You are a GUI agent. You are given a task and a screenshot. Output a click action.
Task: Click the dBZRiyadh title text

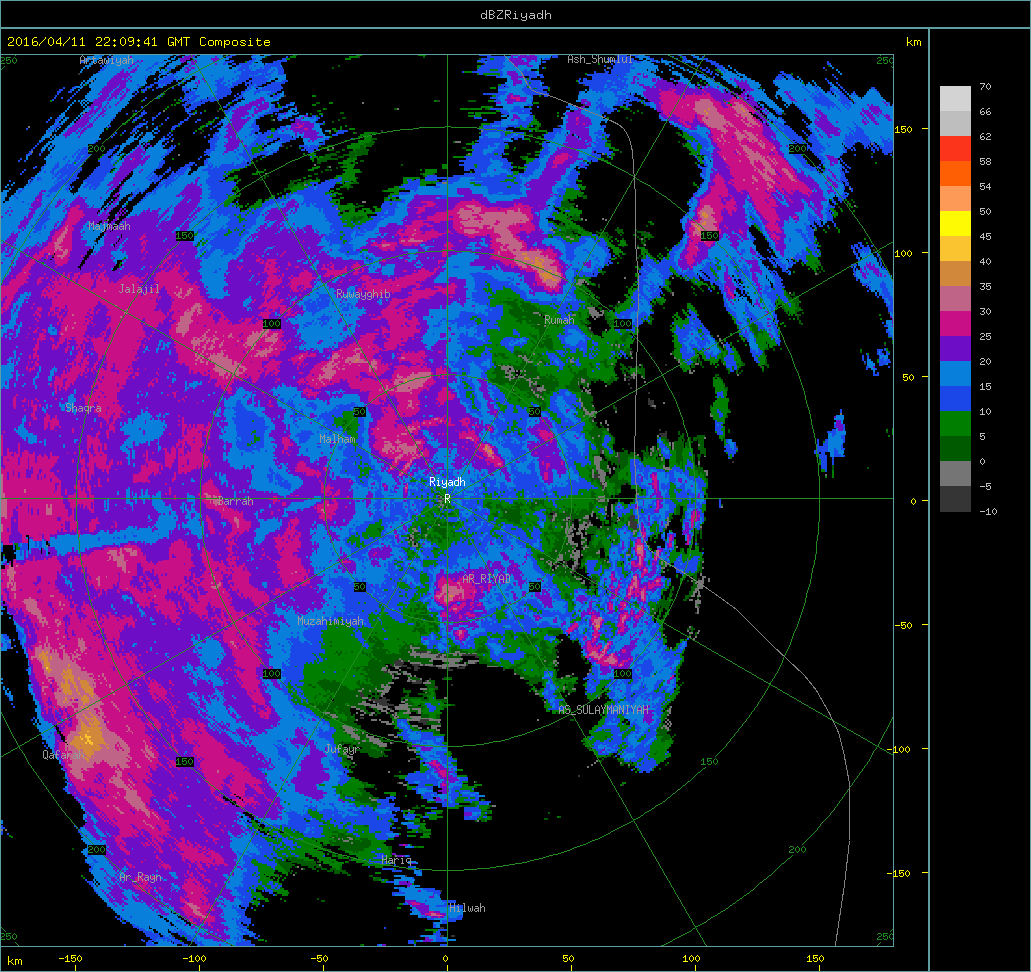coord(516,14)
